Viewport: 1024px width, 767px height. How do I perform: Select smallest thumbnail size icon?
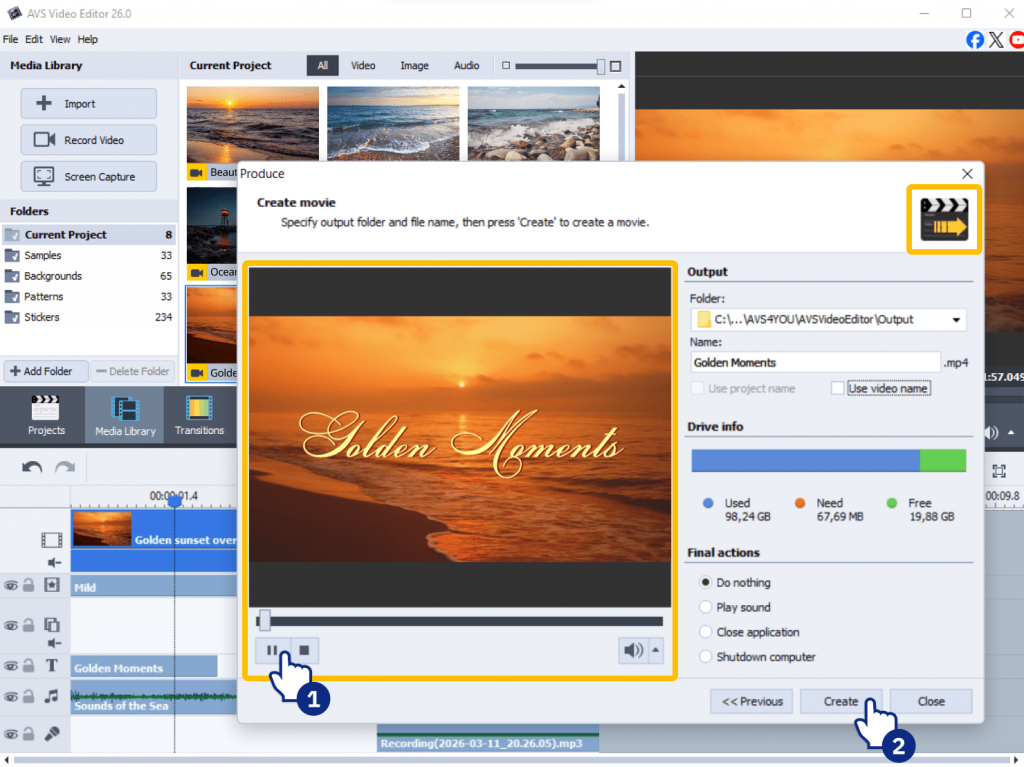click(505, 65)
